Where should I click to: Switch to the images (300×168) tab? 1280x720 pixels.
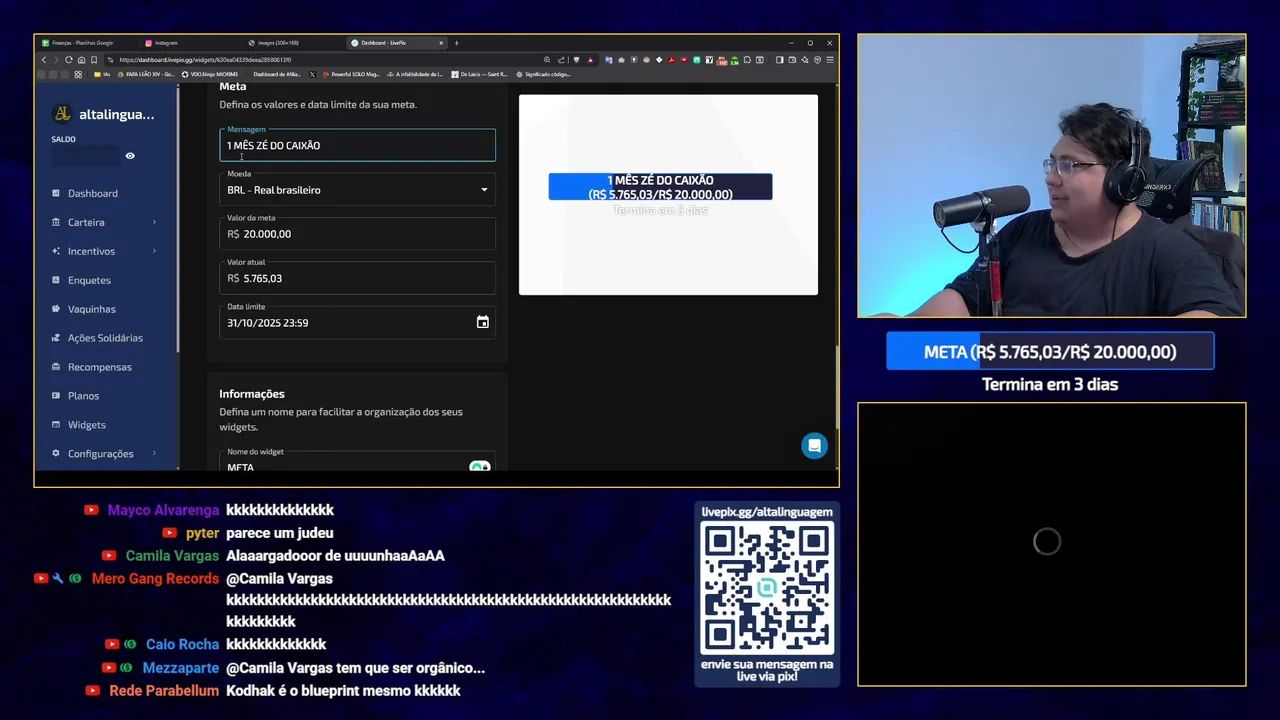coord(293,43)
